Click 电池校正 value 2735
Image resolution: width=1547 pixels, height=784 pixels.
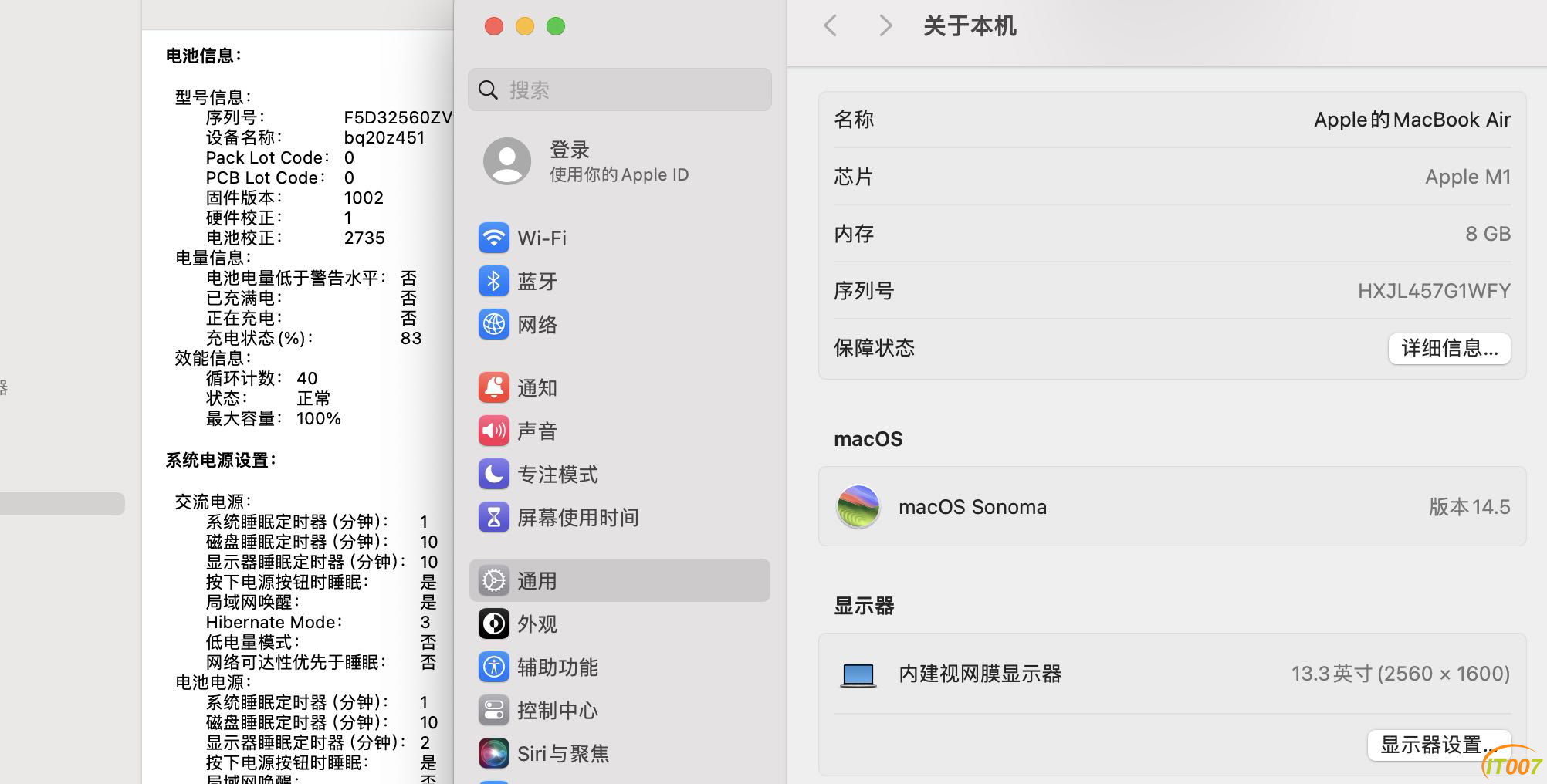coord(364,238)
